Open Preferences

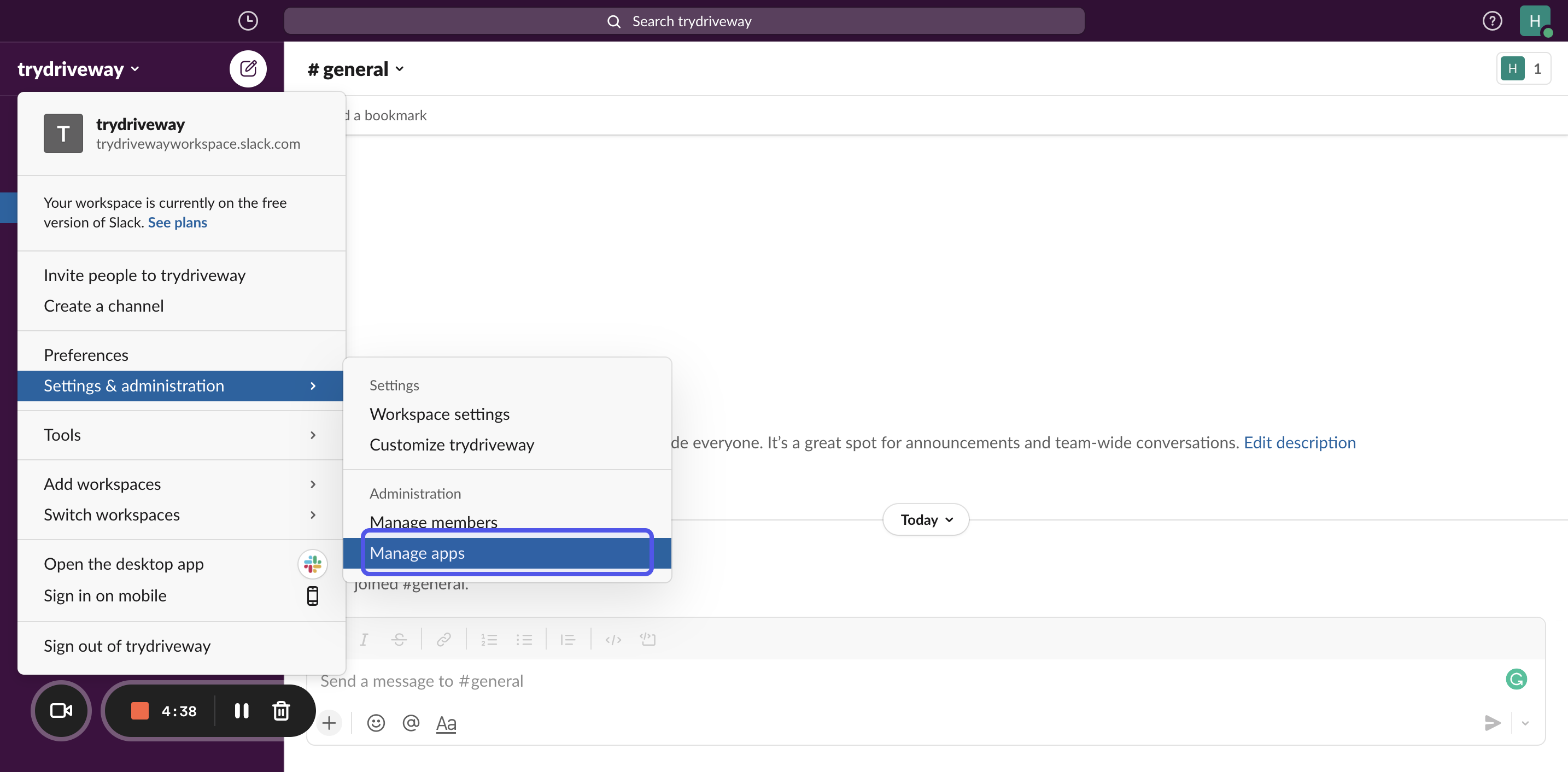[181, 355]
